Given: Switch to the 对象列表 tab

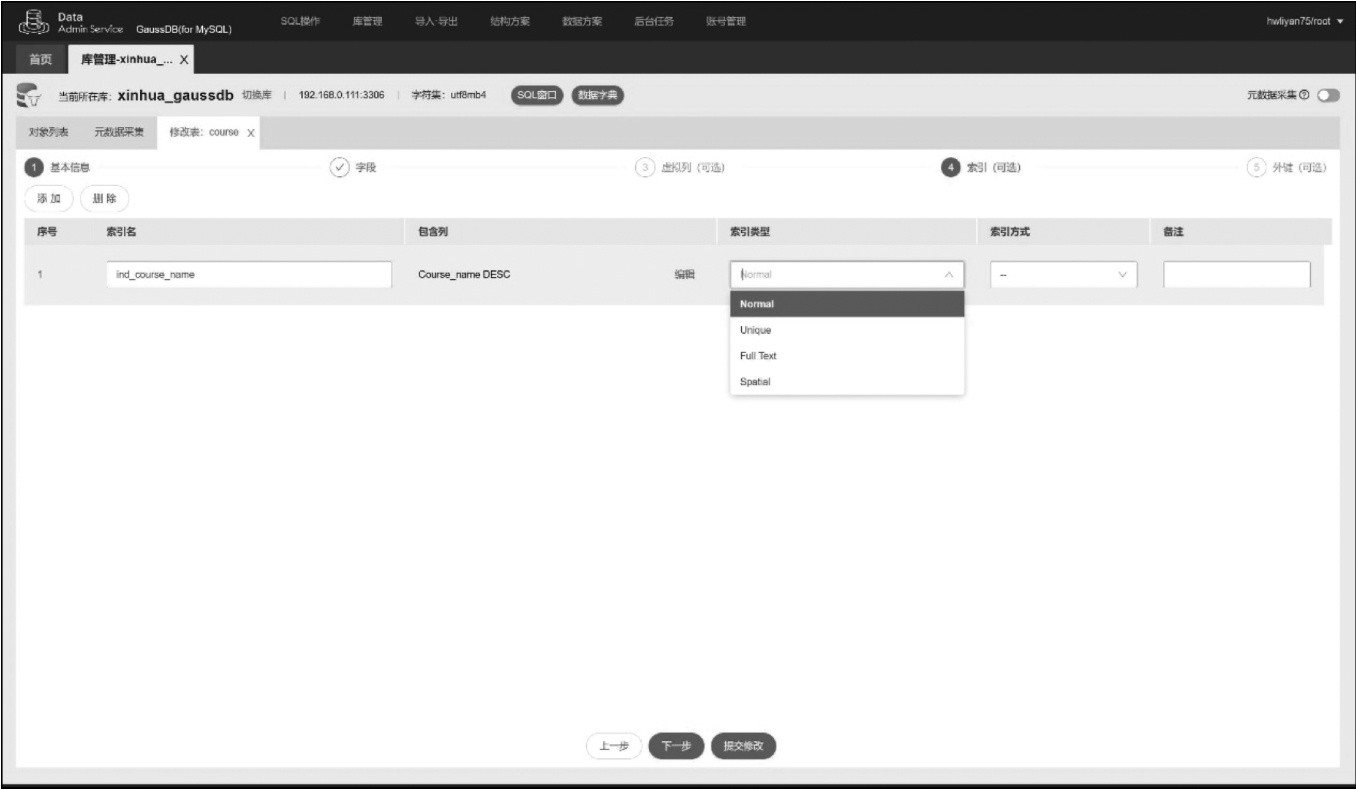Looking at the screenshot, I should click(49, 133).
